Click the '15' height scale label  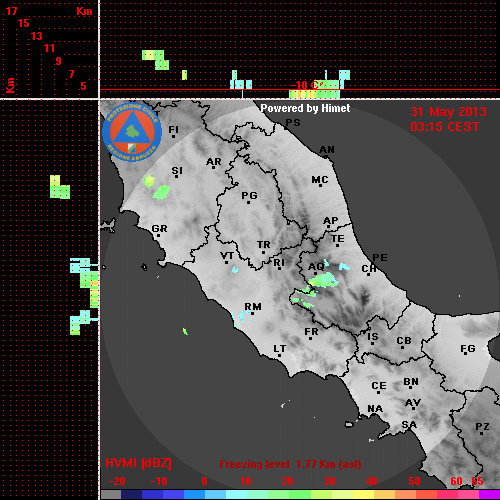(x=24, y=23)
